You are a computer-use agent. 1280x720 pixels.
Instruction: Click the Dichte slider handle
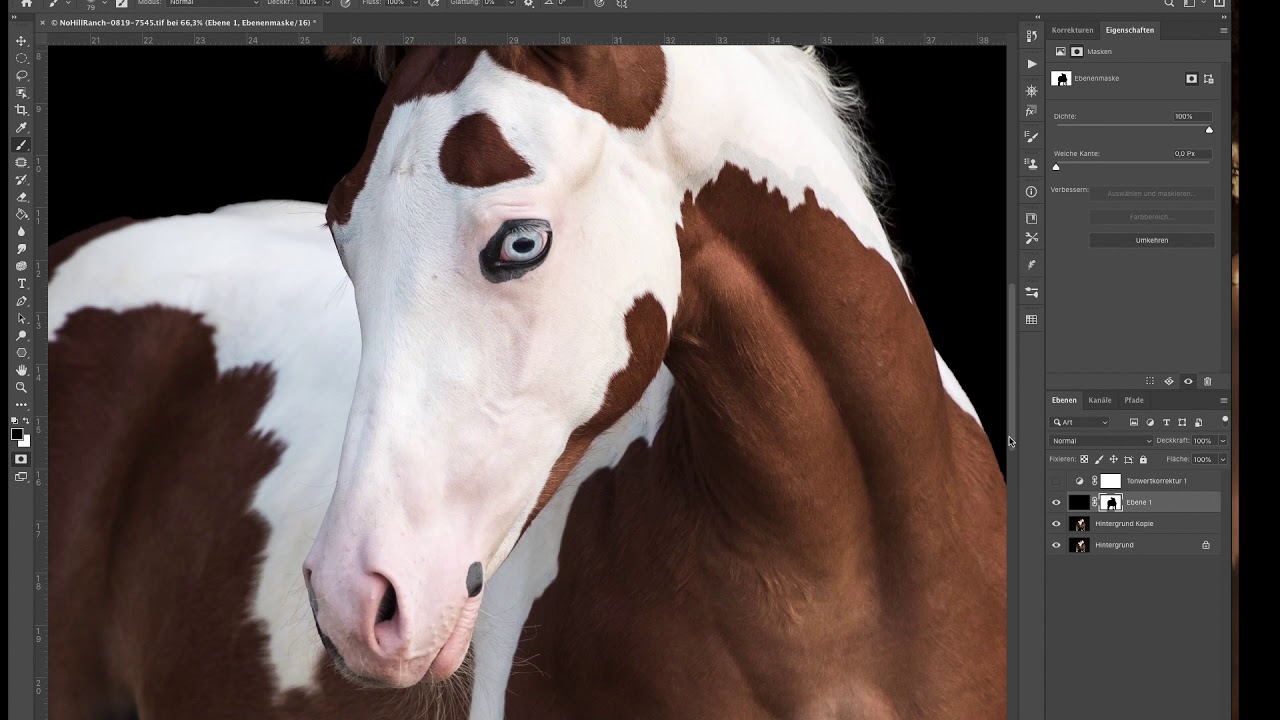tap(1209, 130)
